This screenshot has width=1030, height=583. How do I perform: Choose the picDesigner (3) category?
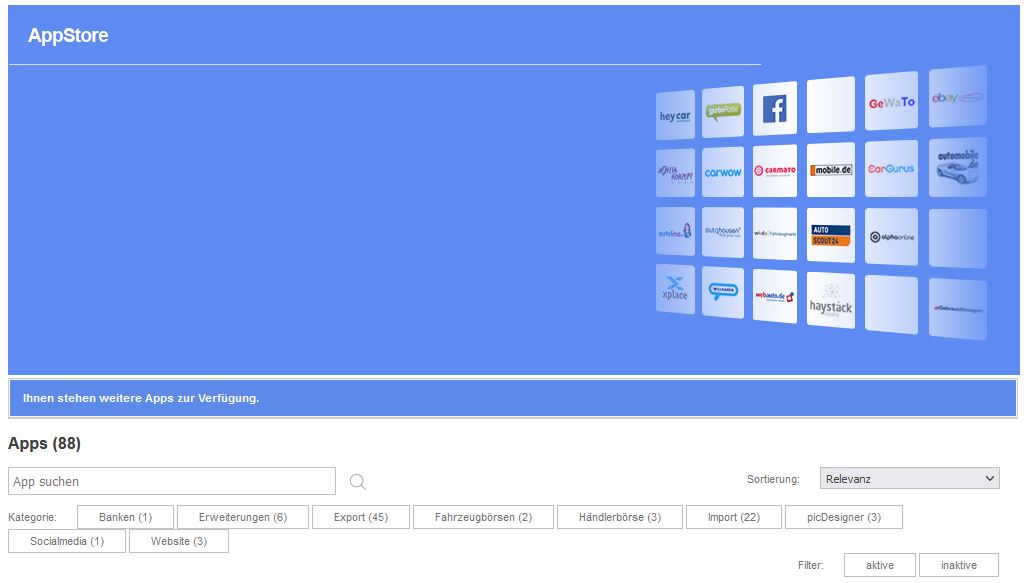click(844, 517)
